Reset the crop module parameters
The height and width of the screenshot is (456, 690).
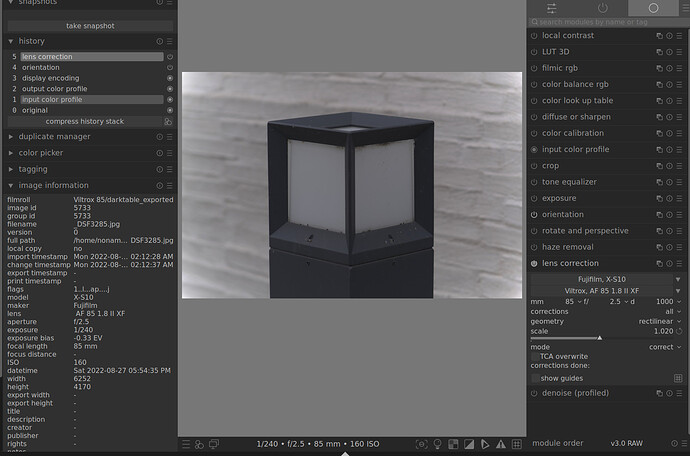click(670, 166)
